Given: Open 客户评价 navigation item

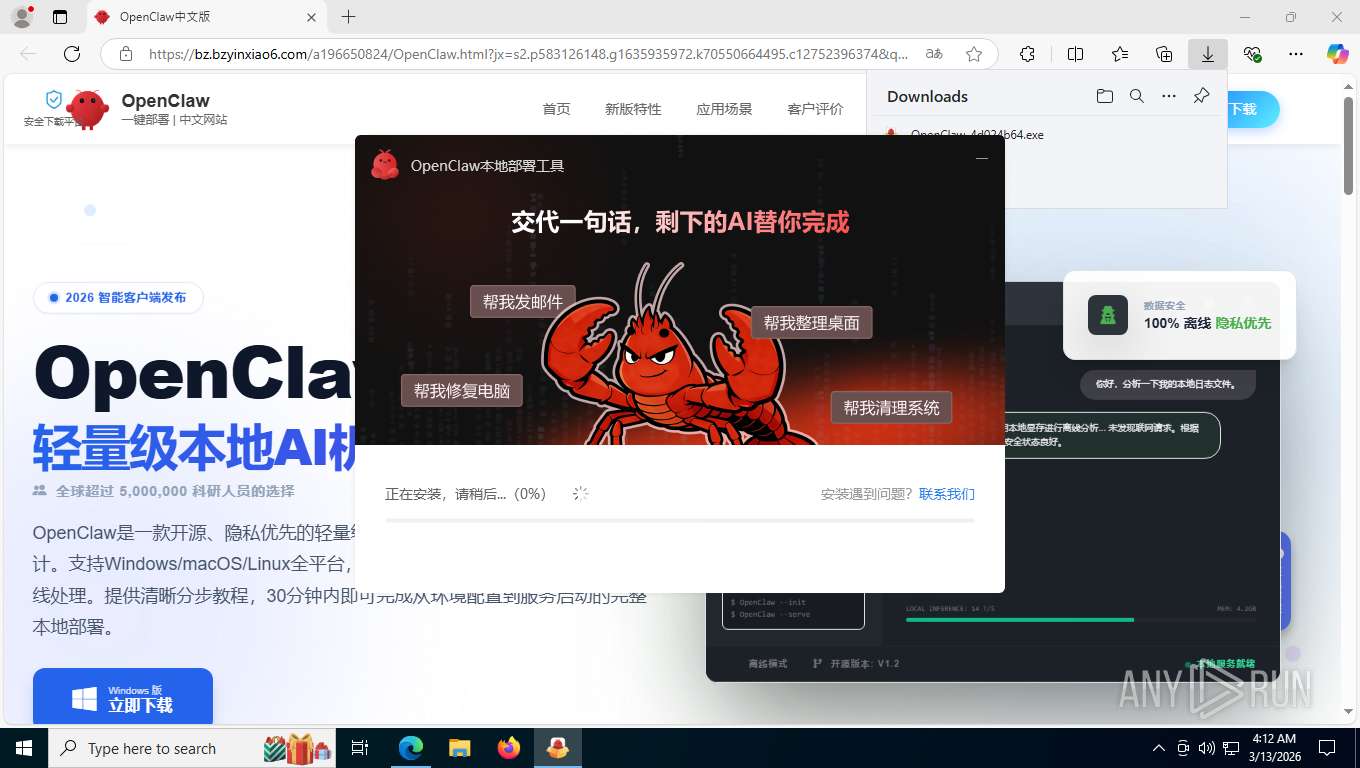Looking at the screenshot, I should [815, 109].
